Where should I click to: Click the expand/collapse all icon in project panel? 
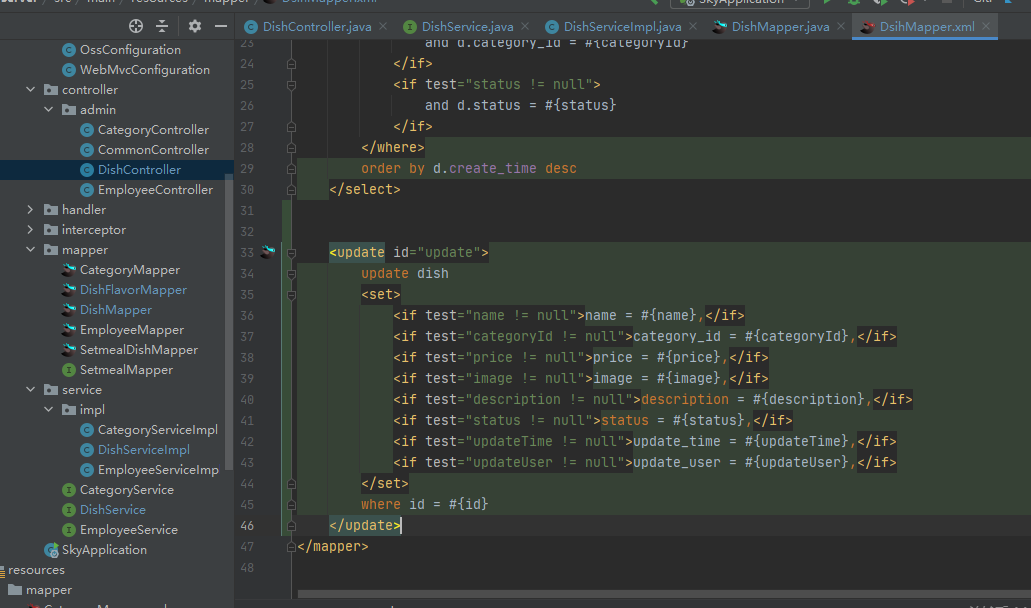point(163,26)
